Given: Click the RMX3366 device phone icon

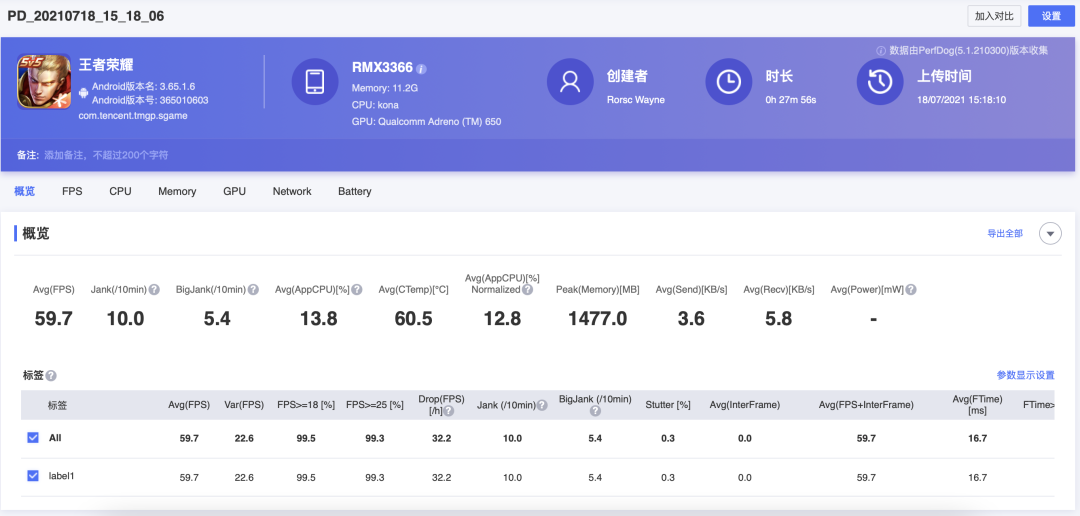Looking at the screenshot, I should click(315, 81).
